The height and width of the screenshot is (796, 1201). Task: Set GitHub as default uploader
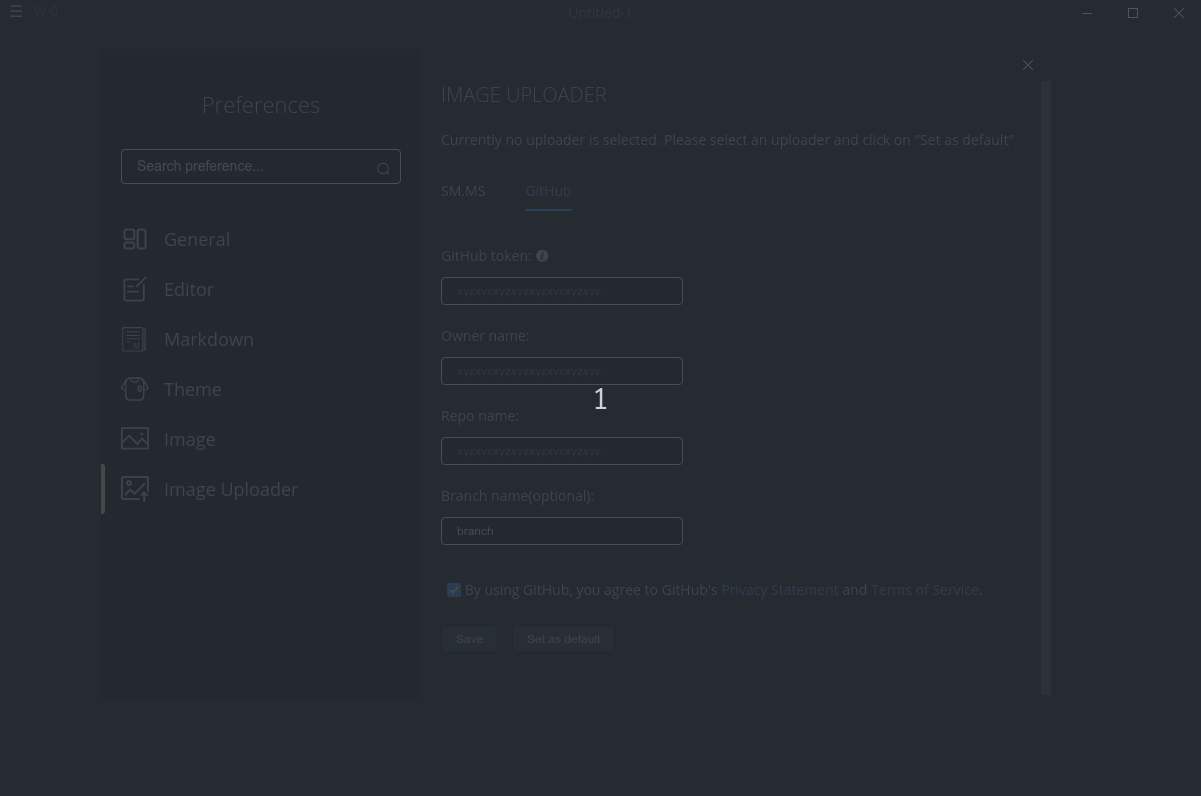point(563,638)
